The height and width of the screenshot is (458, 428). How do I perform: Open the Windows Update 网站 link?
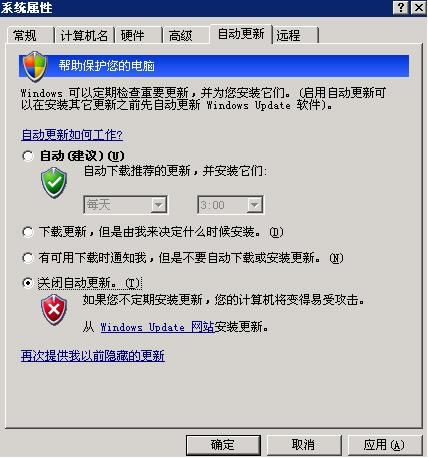pos(157,327)
